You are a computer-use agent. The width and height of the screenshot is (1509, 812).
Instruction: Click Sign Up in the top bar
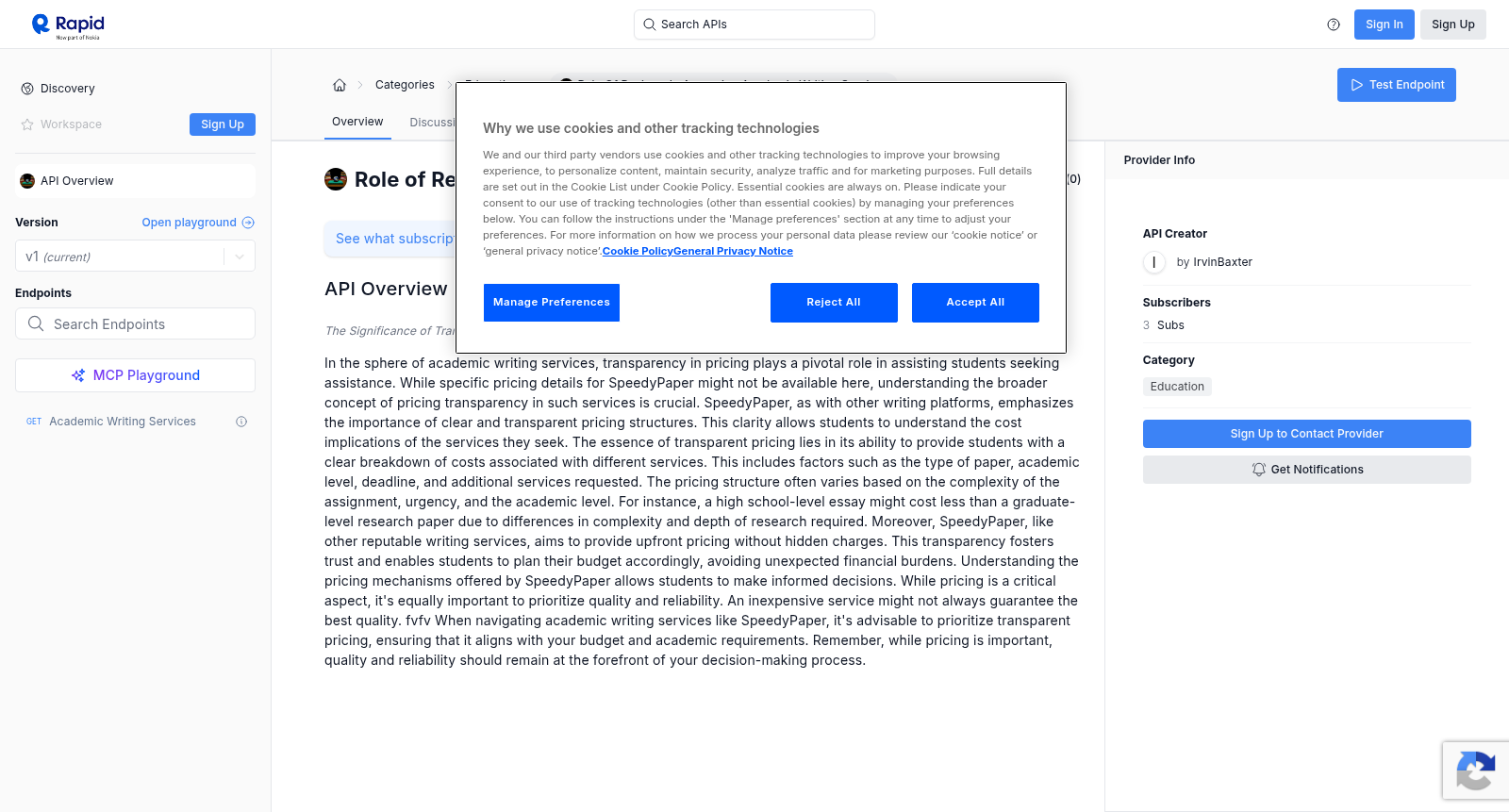click(1453, 25)
